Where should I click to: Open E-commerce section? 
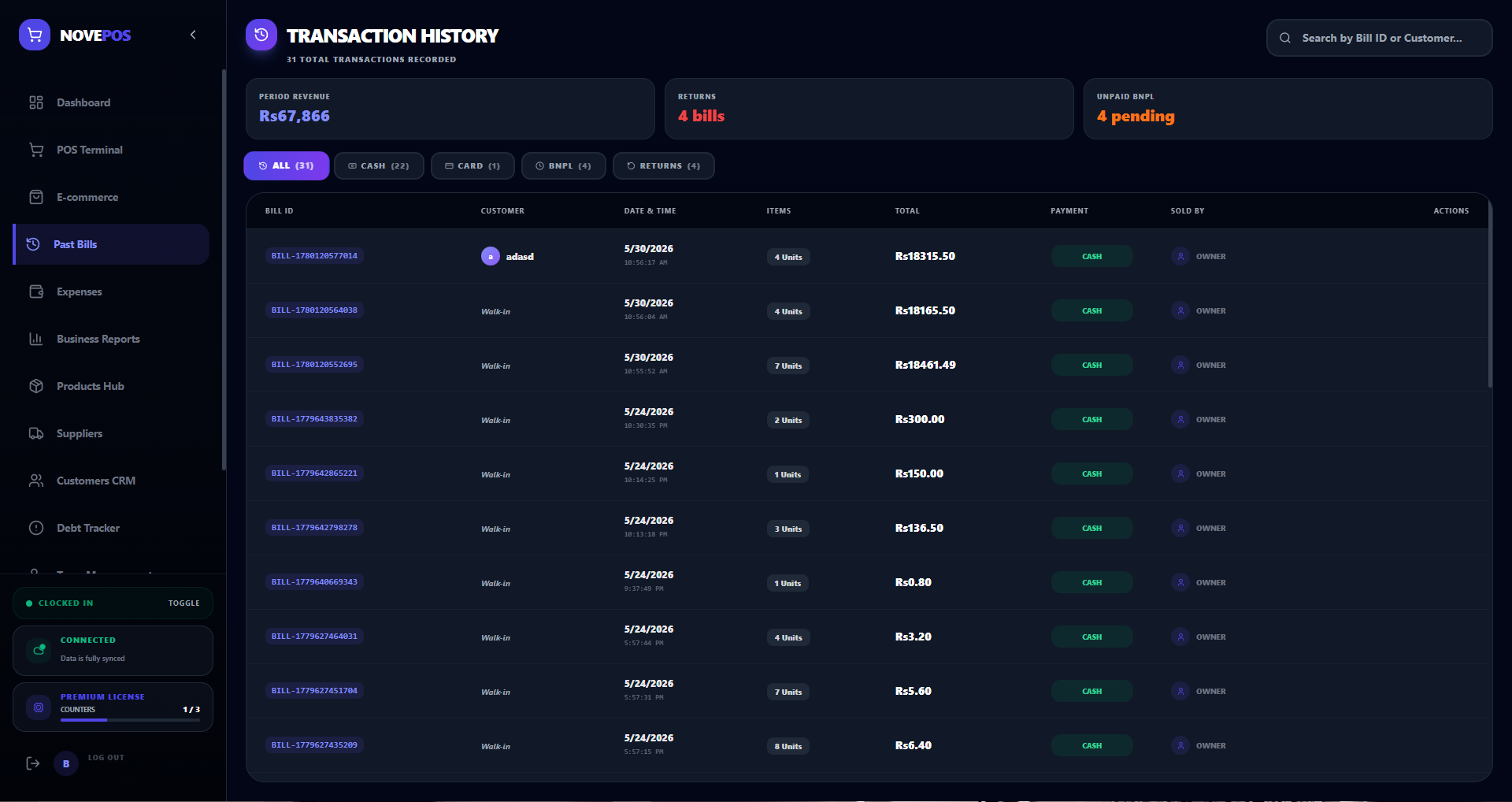[111, 197]
